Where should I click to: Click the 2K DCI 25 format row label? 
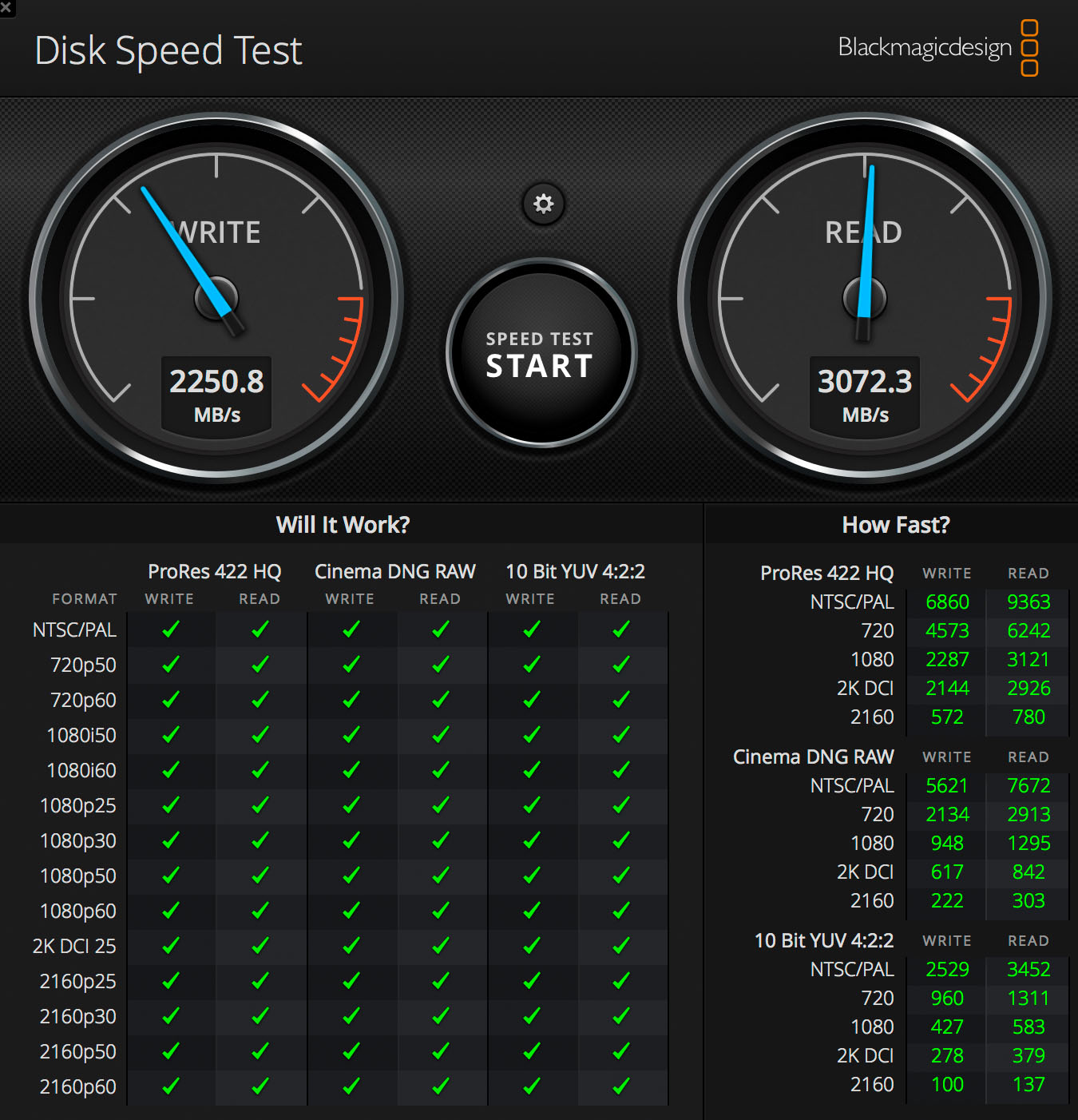tap(74, 947)
